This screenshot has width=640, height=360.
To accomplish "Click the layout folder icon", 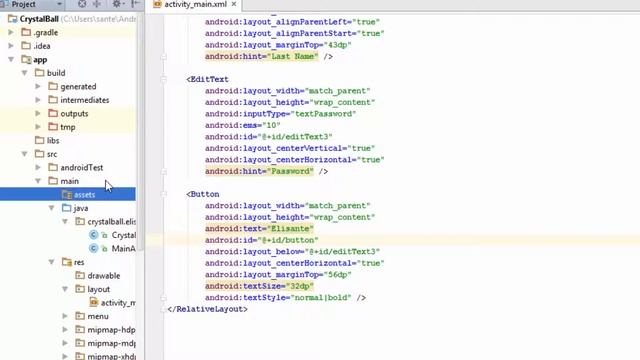I will tap(80, 289).
